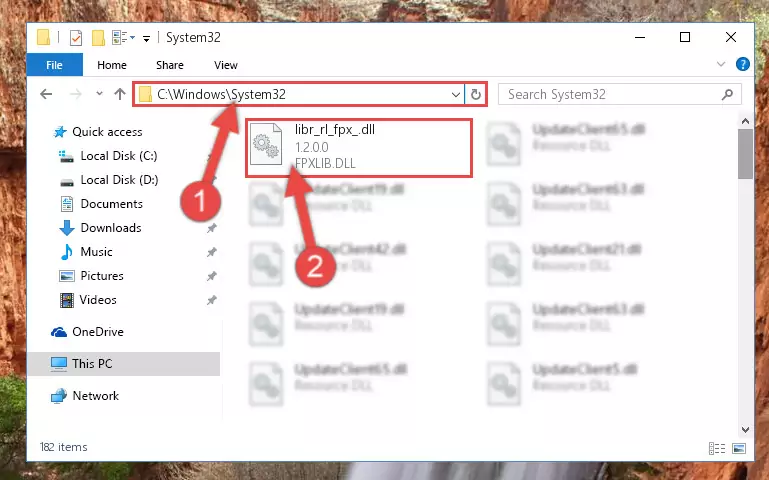This screenshot has height=480, width=769.
Task: Select the libr_rl_fpx_.dll file
Action: pyautogui.click(x=359, y=148)
